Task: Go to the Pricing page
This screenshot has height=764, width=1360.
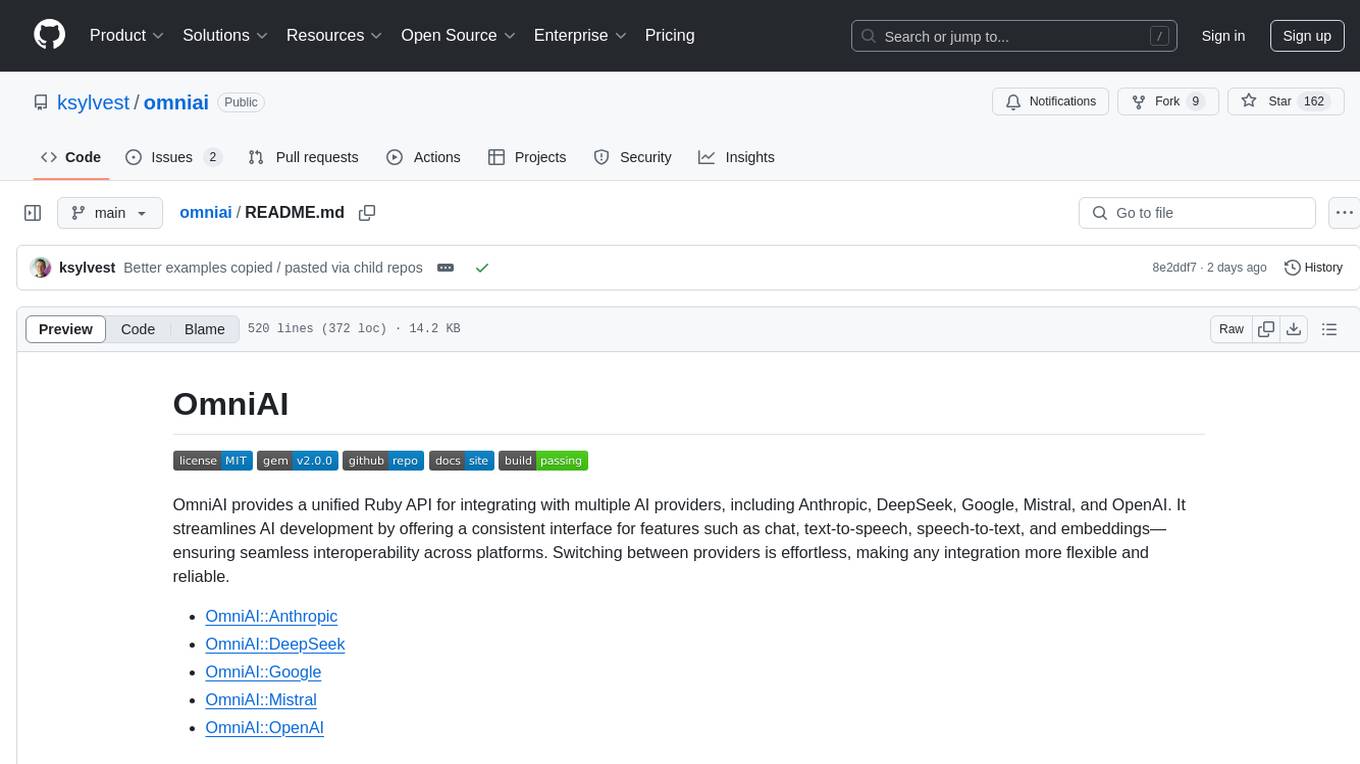Action: click(x=670, y=35)
